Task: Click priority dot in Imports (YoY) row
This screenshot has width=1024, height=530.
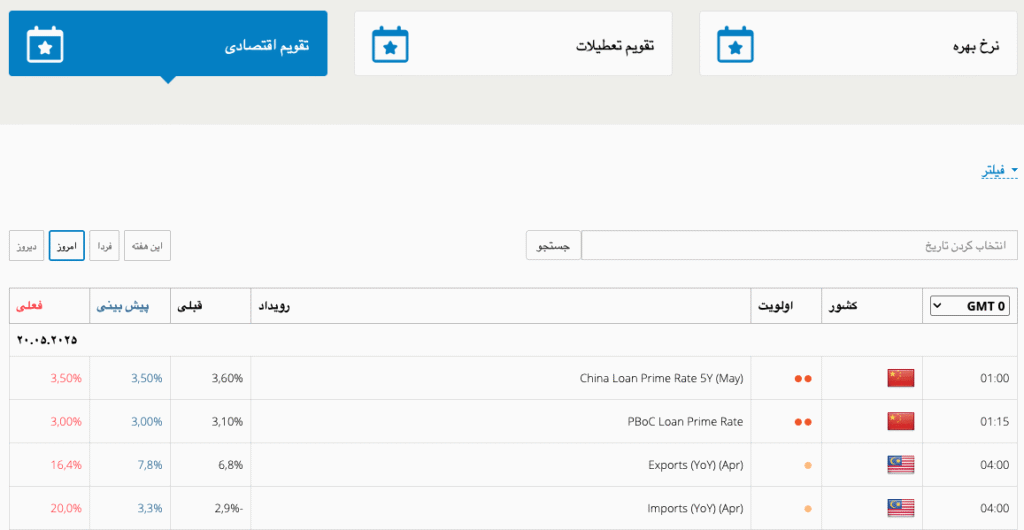Action: [x=808, y=508]
